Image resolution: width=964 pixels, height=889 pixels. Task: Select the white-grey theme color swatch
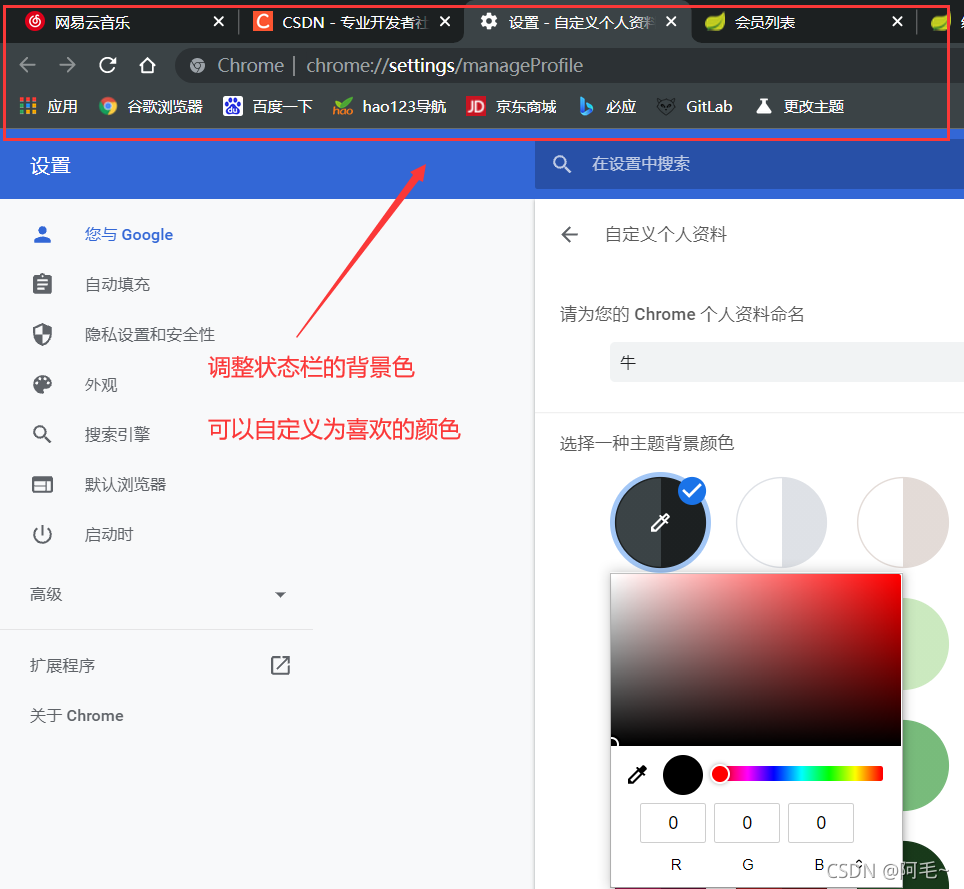pos(781,523)
